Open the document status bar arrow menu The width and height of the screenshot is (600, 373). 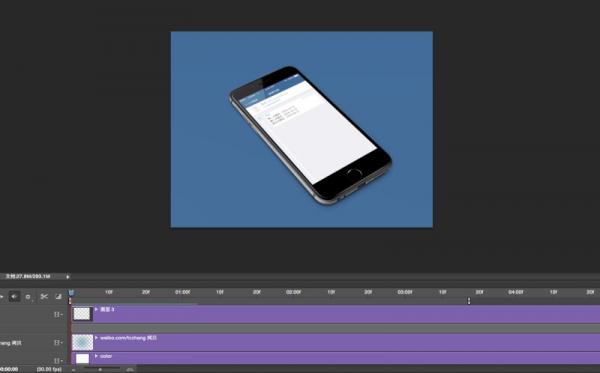click(x=68, y=277)
